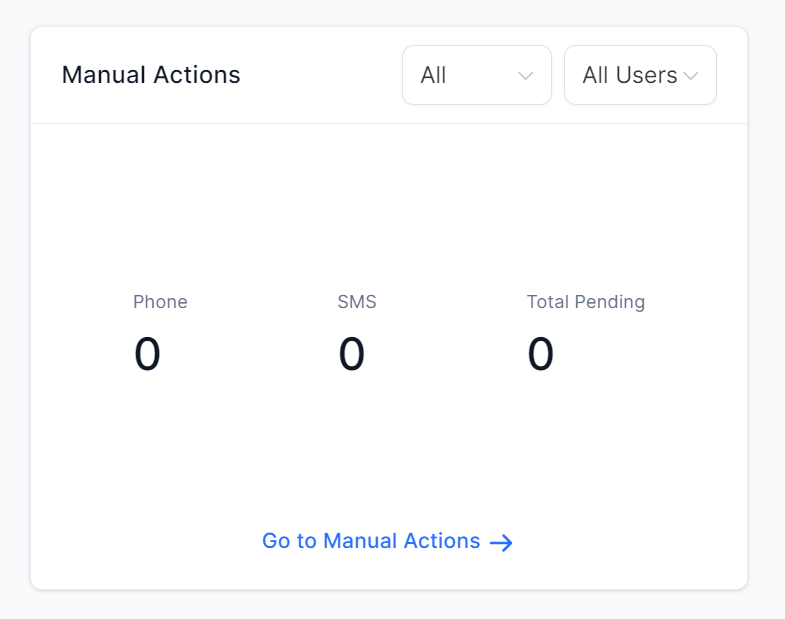Click the chevron arrow in the All dropdown
This screenshot has height=619, width=785.
526,76
